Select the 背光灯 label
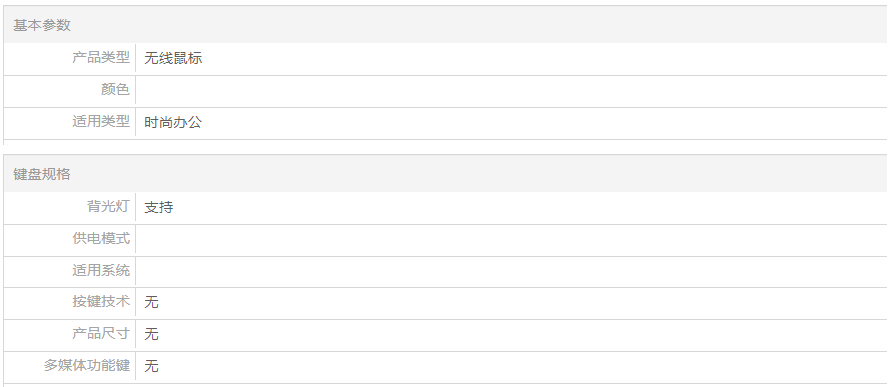This screenshot has width=890, height=387. pyautogui.click(x=108, y=207)
